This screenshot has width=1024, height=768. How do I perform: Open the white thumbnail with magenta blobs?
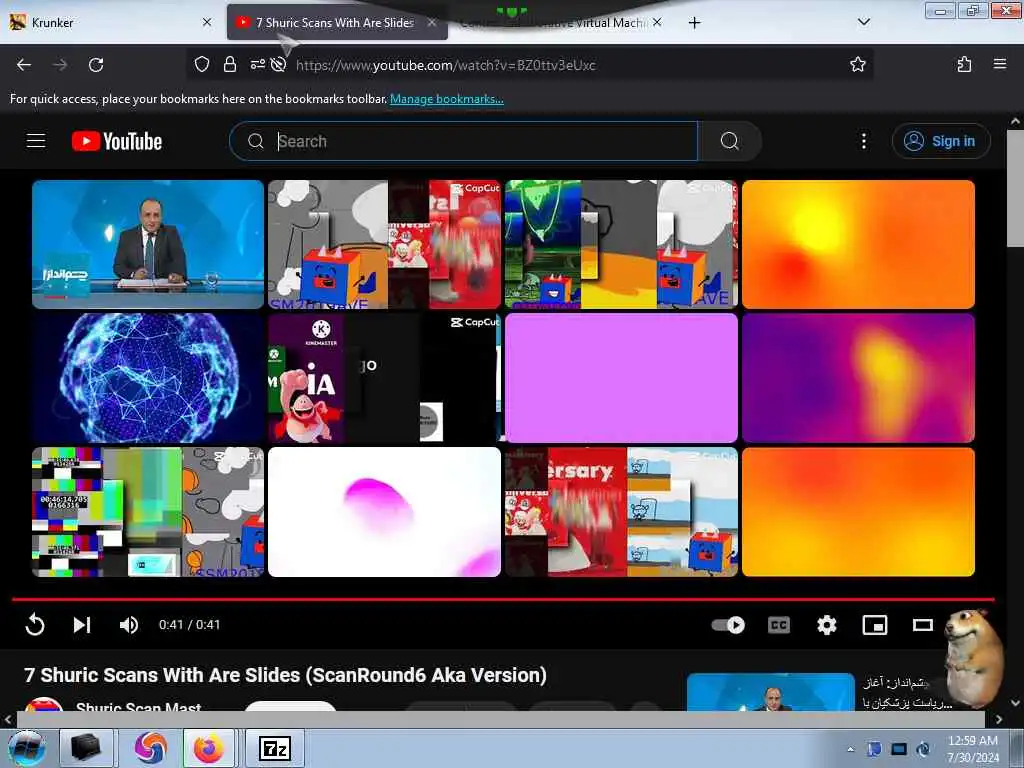(385, 512)
